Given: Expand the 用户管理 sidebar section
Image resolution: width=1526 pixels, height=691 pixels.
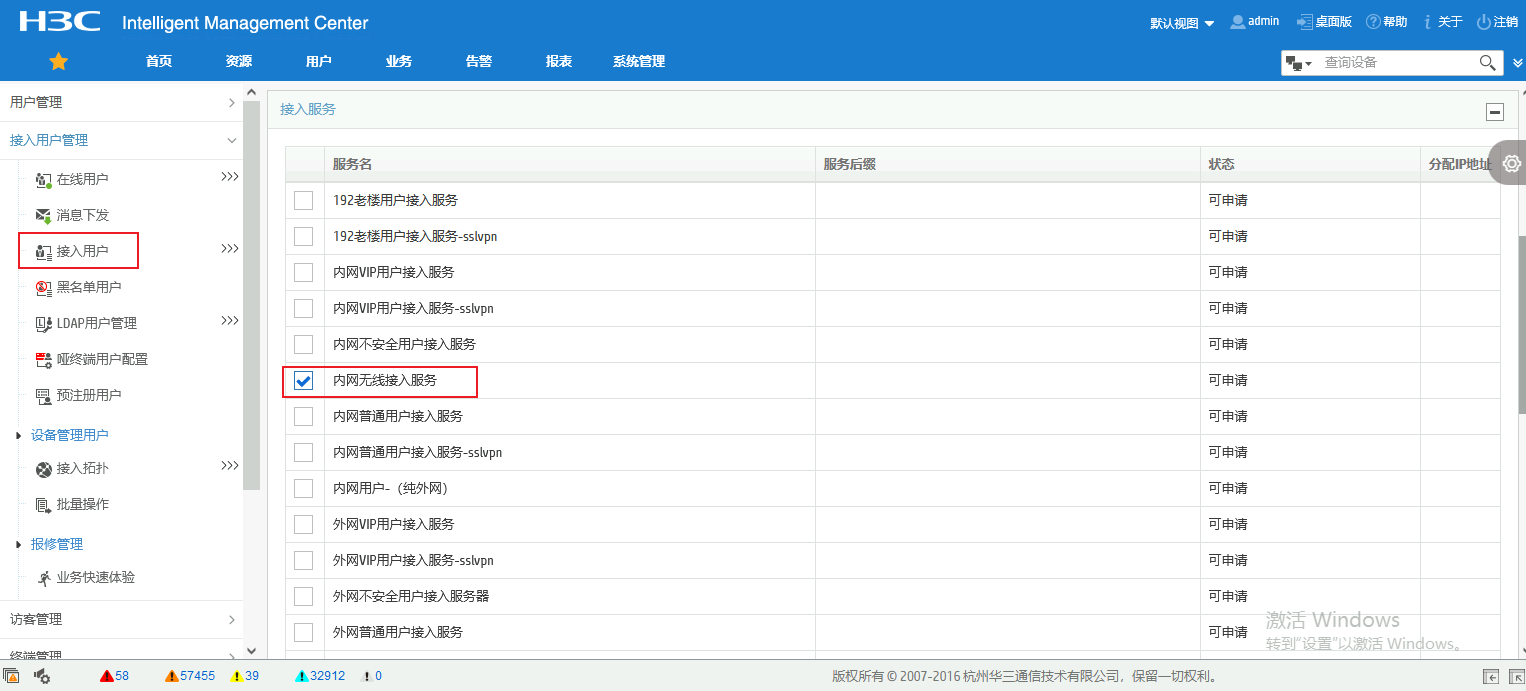Looking at the screenshot, I should point(121,102).
